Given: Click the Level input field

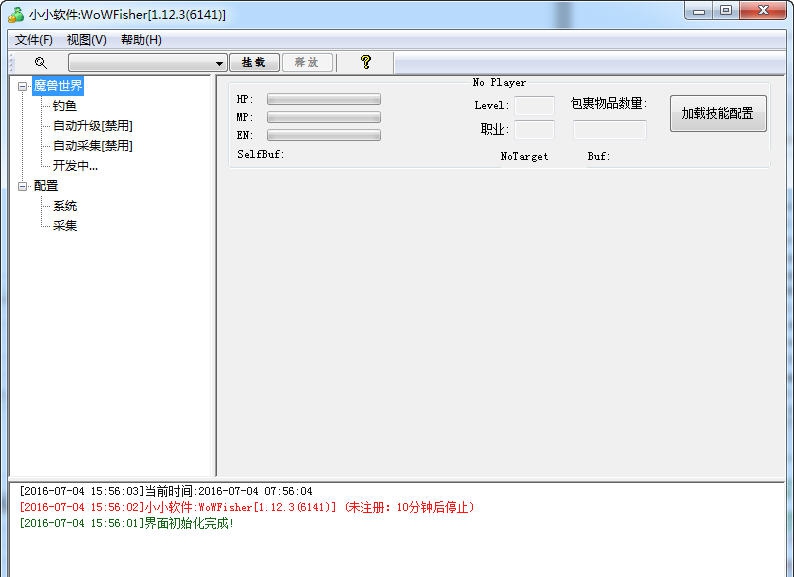Looking at the screenshot, I should [x=534, y=106].
